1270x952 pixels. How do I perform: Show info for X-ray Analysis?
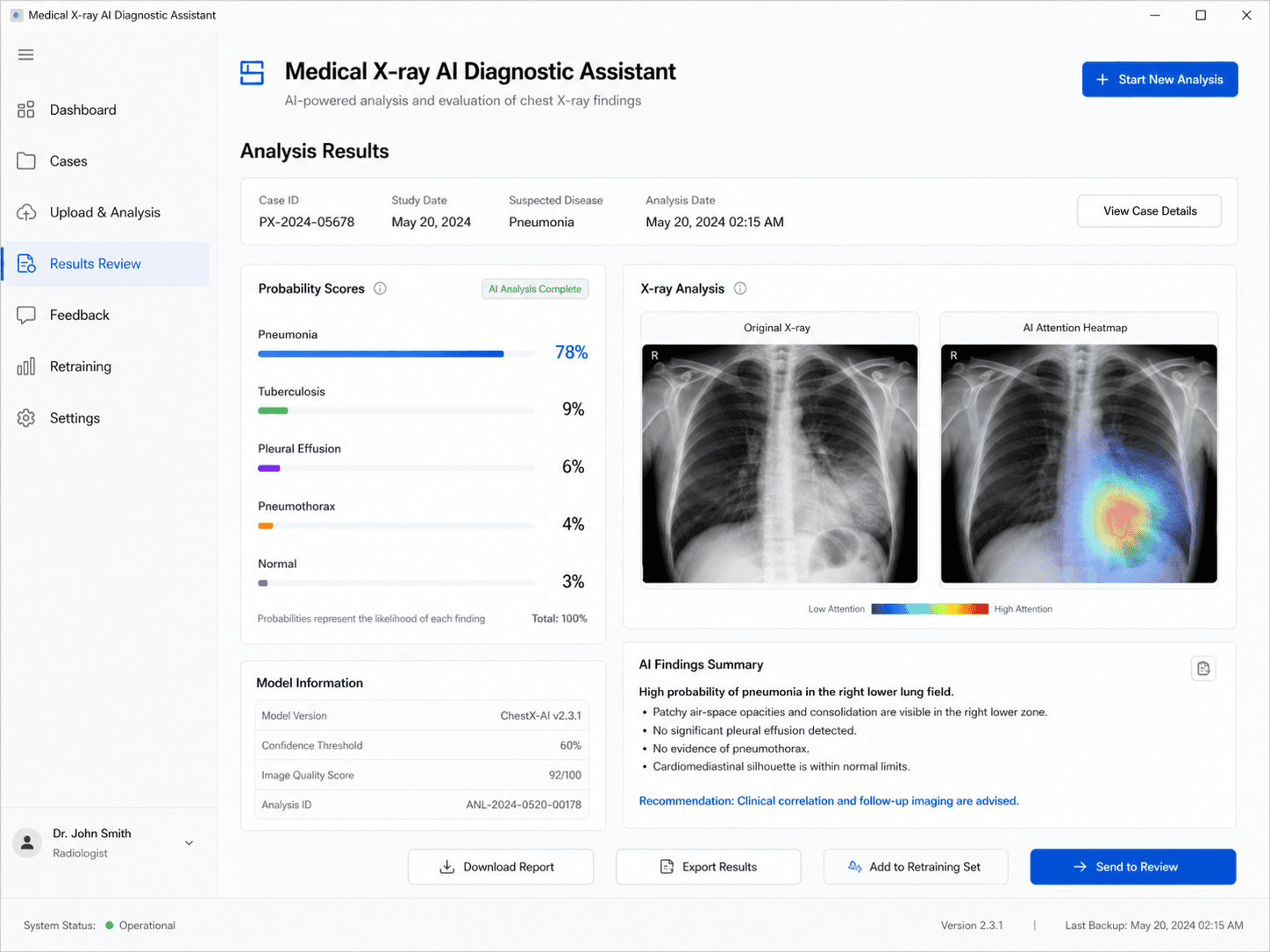tap(740, 288)
